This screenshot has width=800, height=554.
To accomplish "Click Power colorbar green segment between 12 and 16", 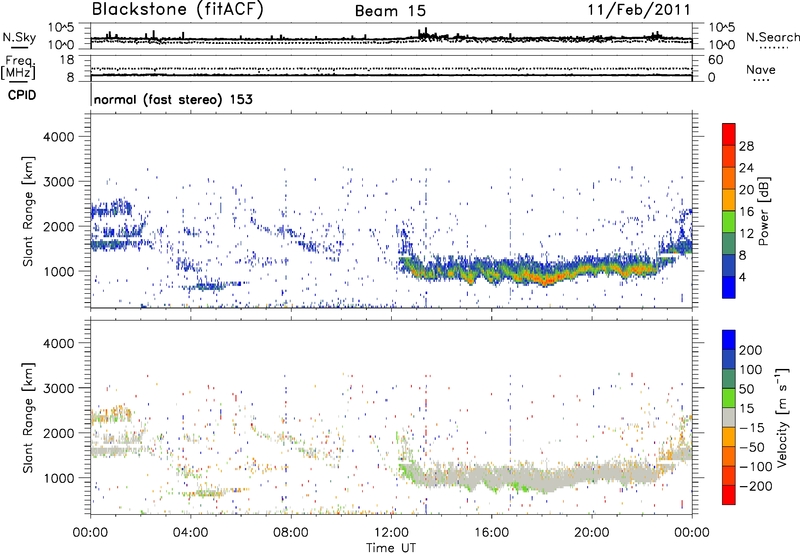I will point(729,222).
